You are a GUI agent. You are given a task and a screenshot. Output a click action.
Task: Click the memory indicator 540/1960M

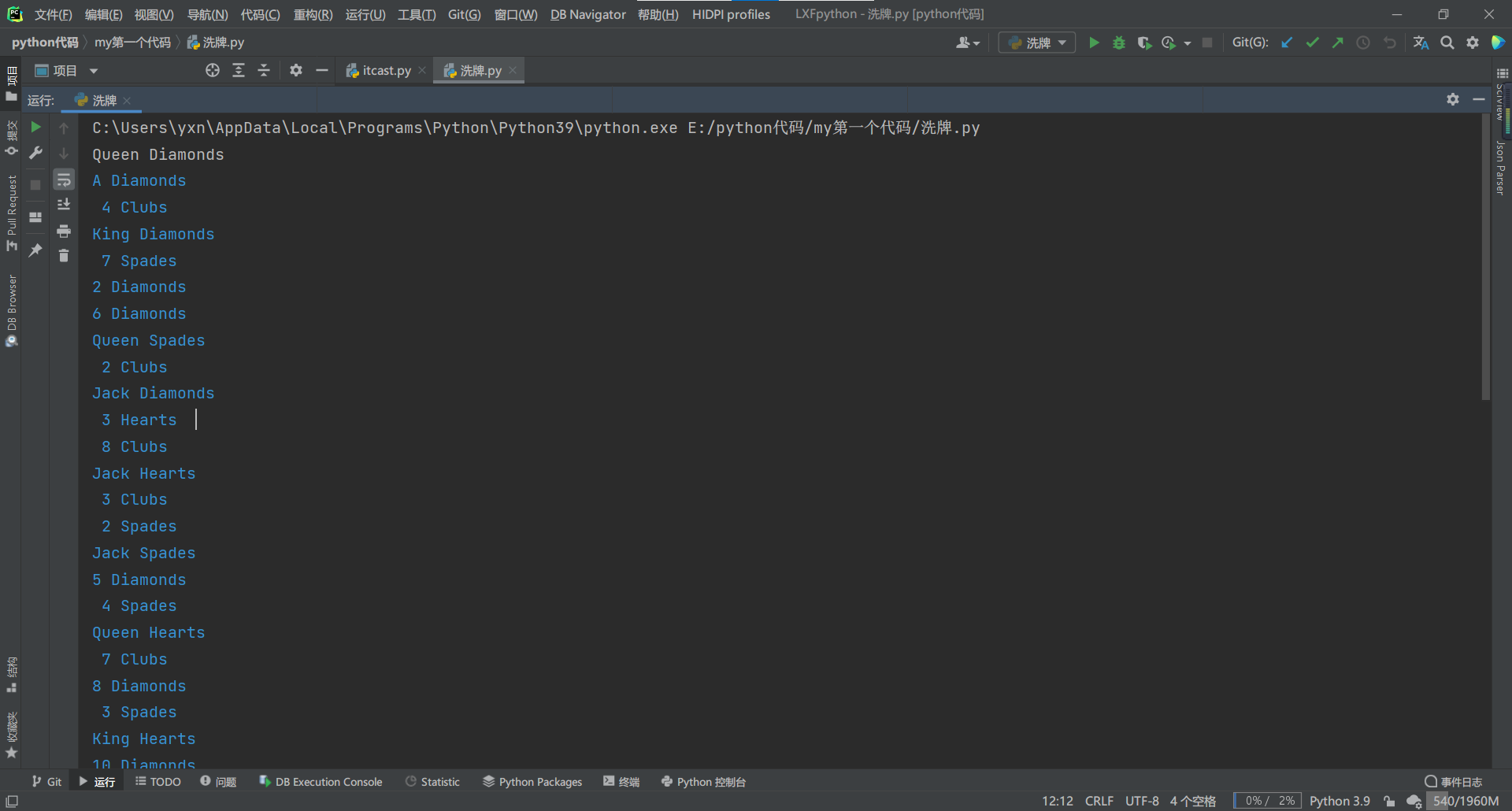click(1465, 801)
